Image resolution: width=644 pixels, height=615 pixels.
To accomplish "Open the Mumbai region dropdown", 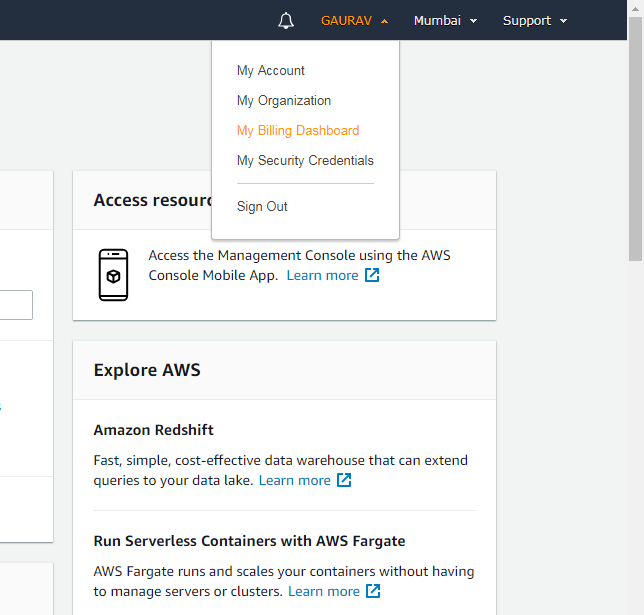I will pos(445,21).
